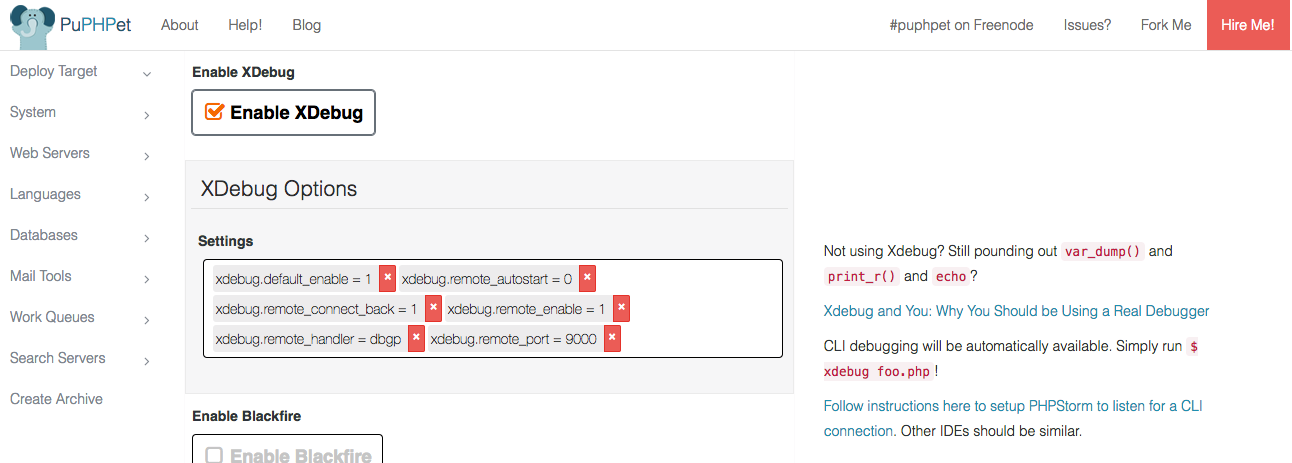Tick the Enable Blackfire checkbox
The image size is (1292, 463).
click(x=214, y=456)
